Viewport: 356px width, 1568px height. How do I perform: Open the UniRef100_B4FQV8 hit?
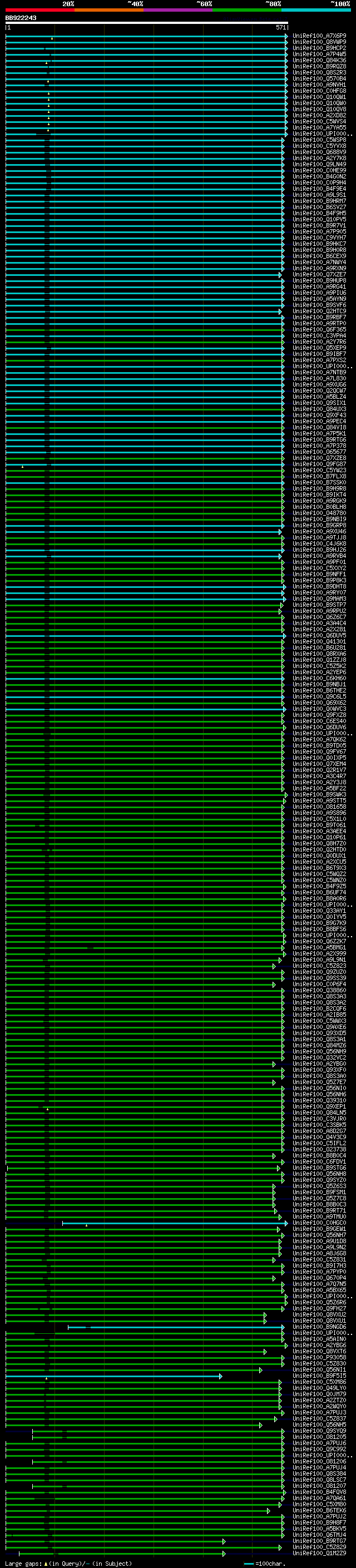coord(319,1492)
